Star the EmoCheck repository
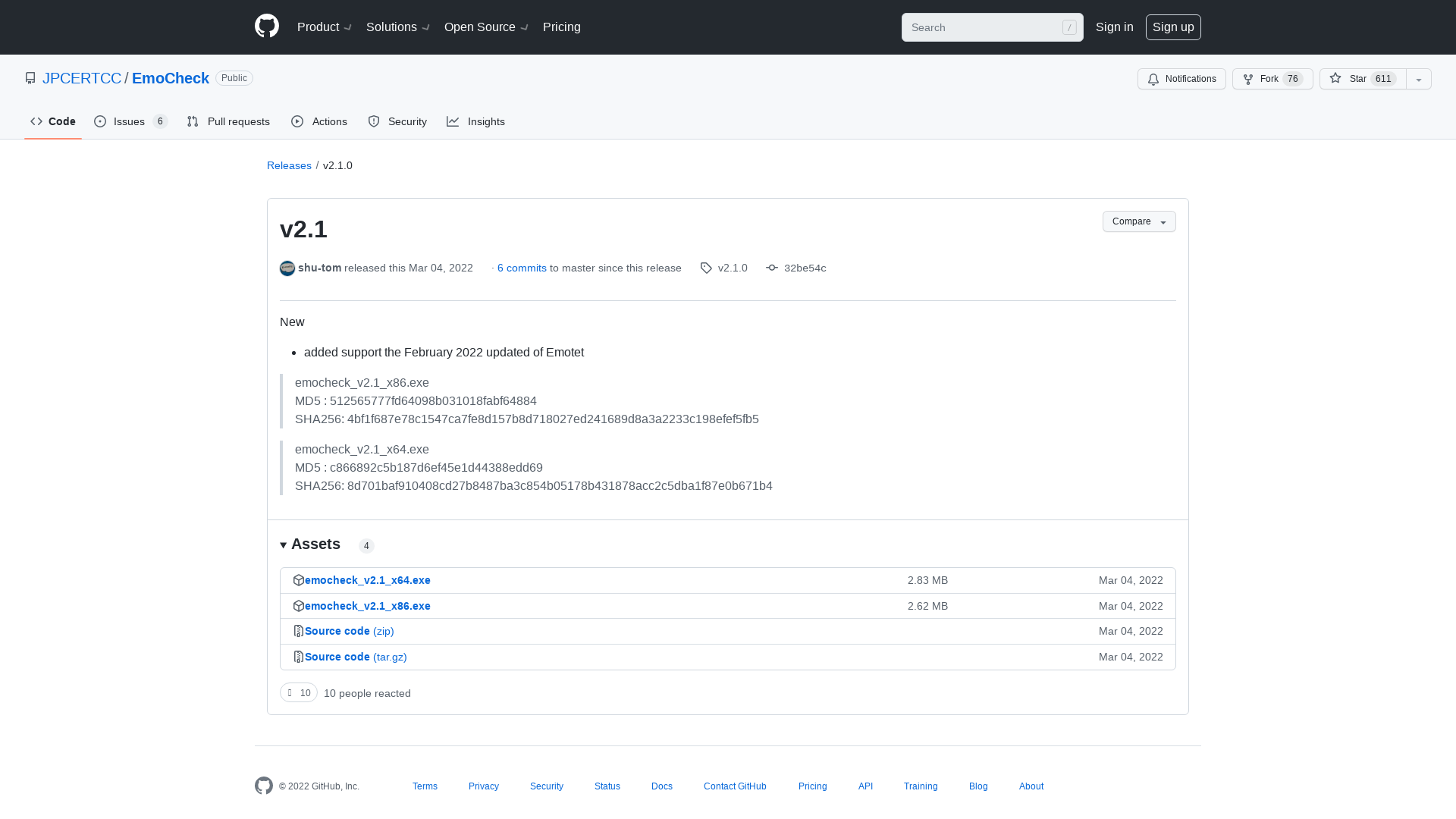 point(1363,79)
